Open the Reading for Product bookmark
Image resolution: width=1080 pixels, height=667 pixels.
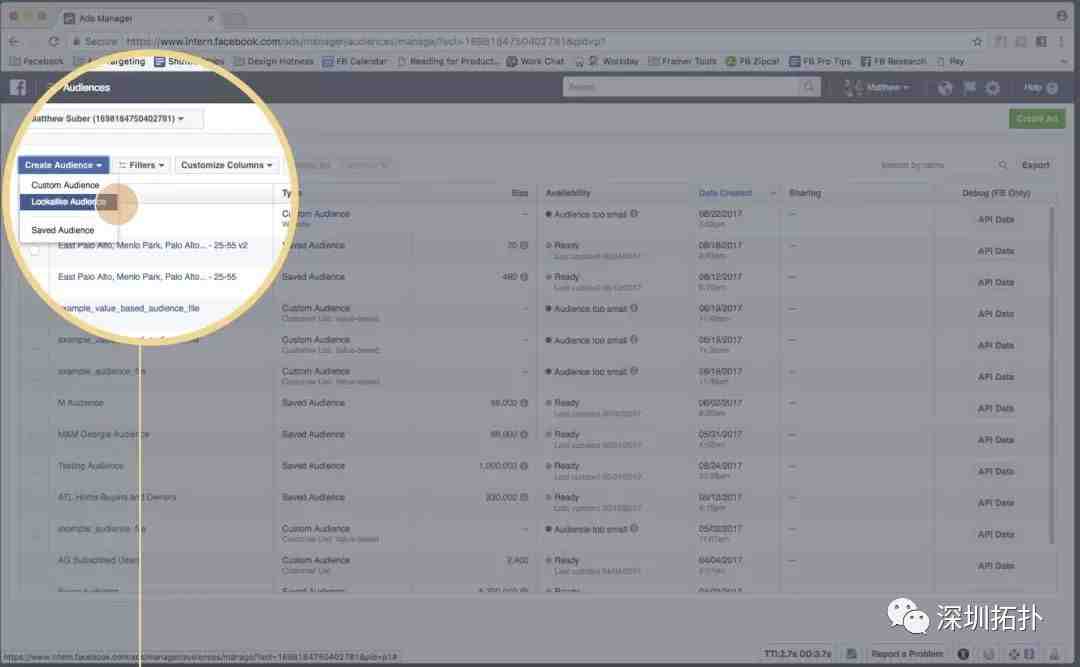(x=448, y=61)
